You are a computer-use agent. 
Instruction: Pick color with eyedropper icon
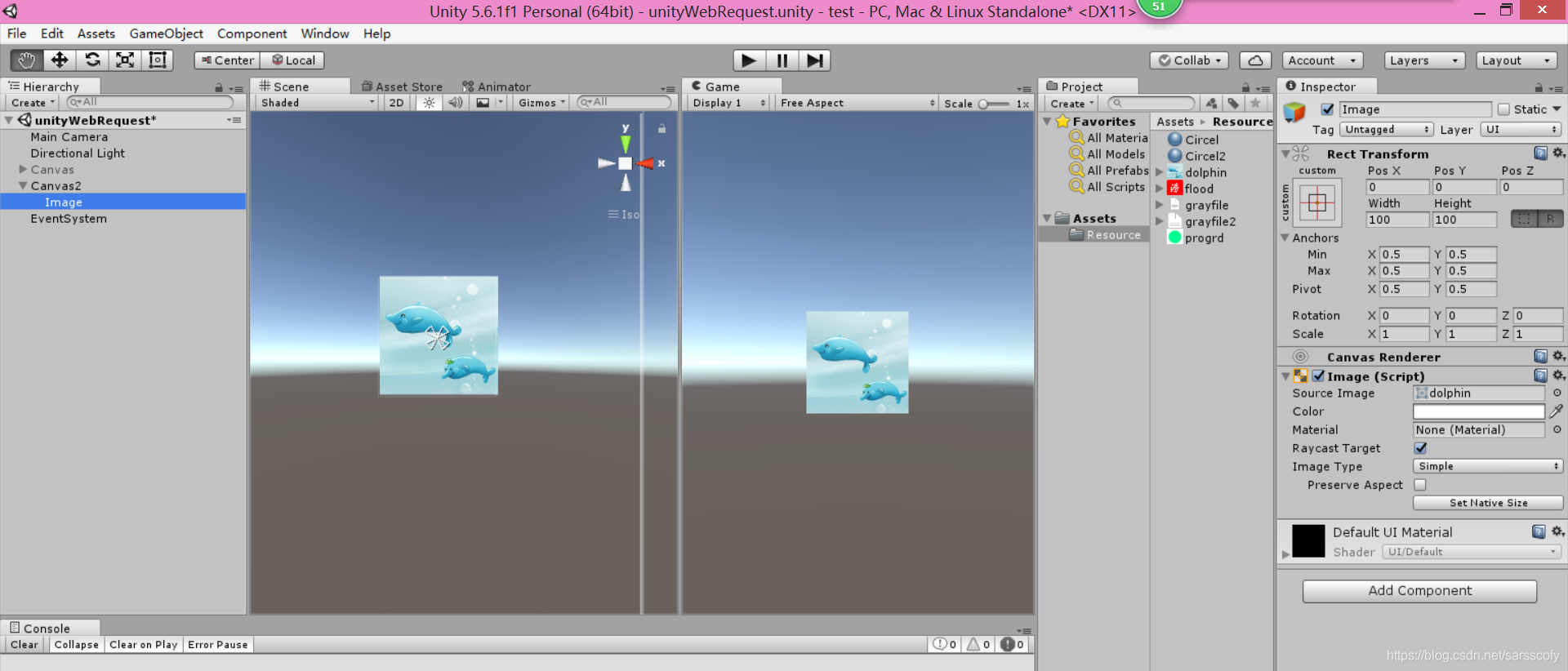coord(1557,411)
